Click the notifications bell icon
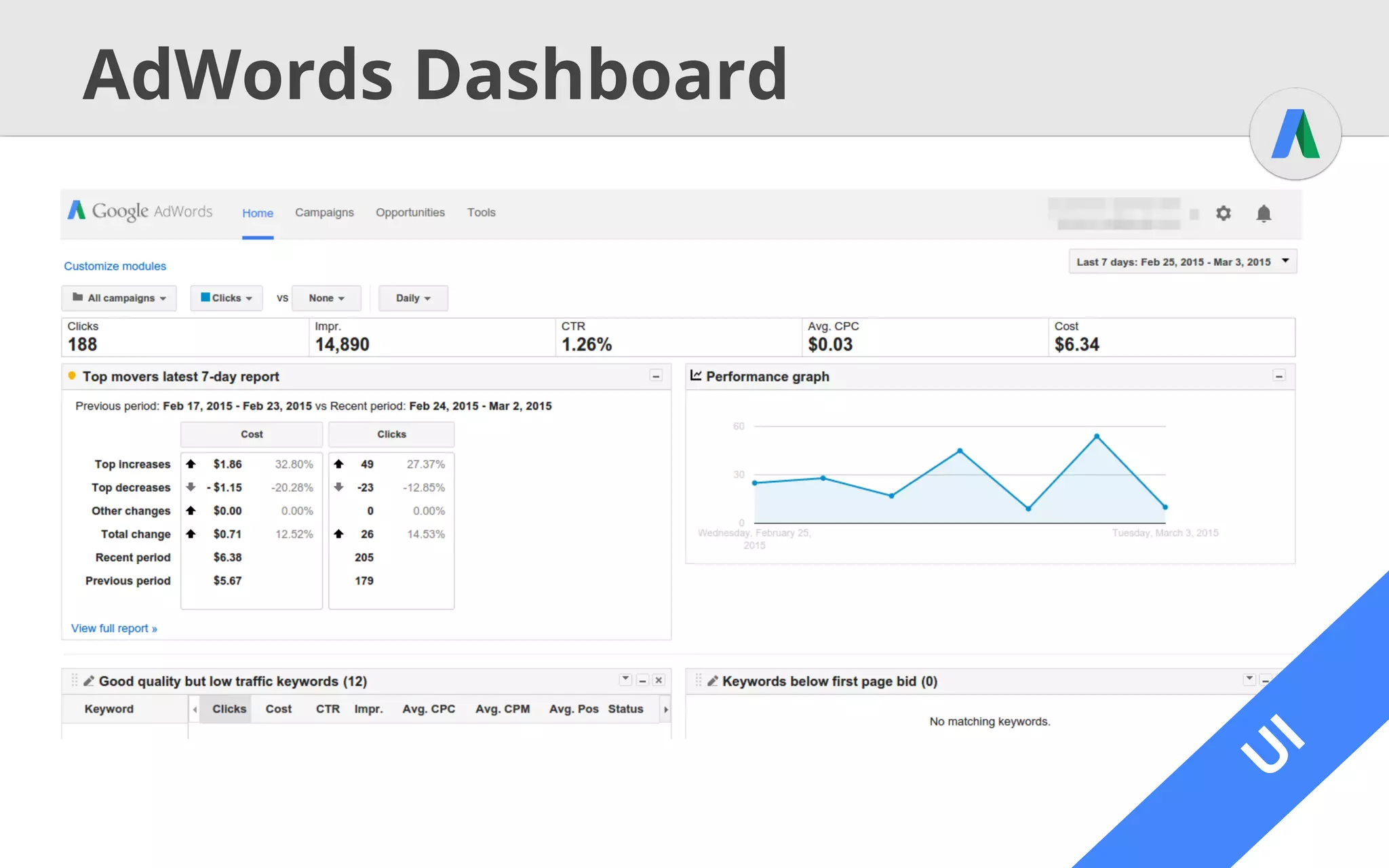The width and height of the screenshot is (1389, 868). [x=1263, y=214]
